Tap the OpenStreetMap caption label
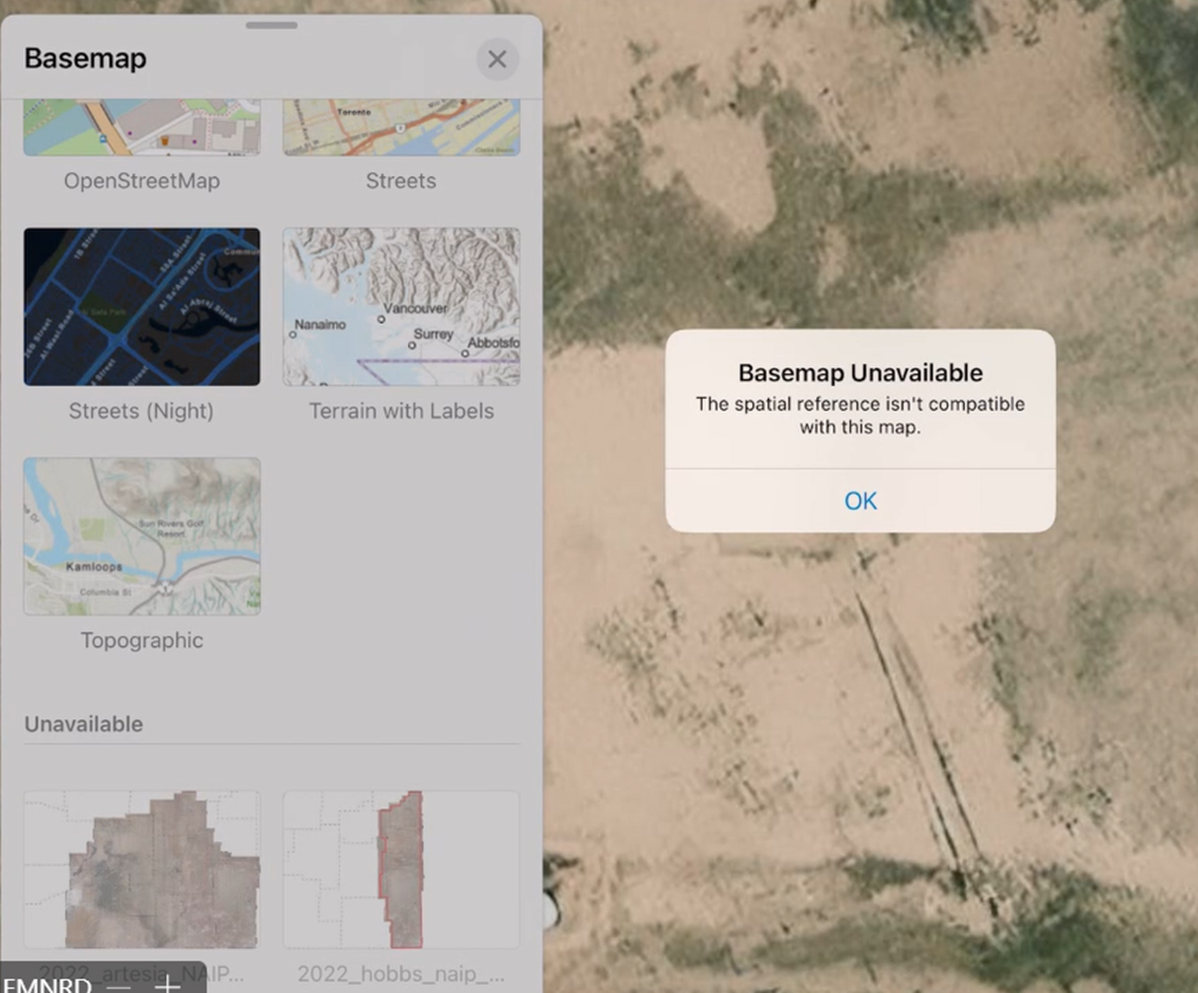 coord(141,181)
